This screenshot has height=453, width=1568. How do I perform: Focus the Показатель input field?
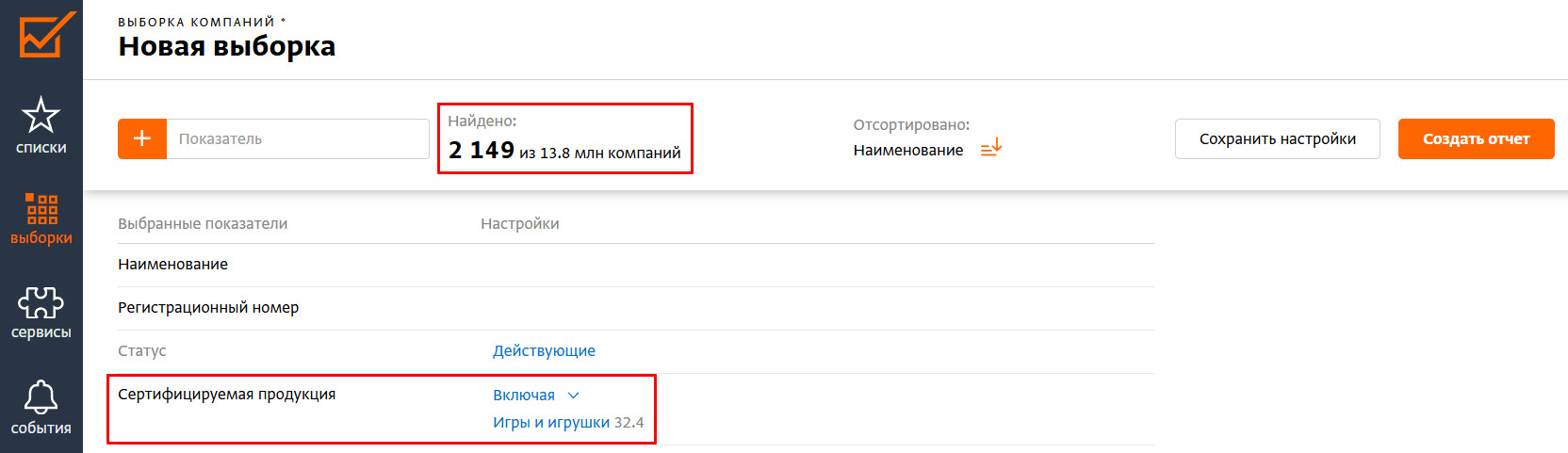[297, 139]
